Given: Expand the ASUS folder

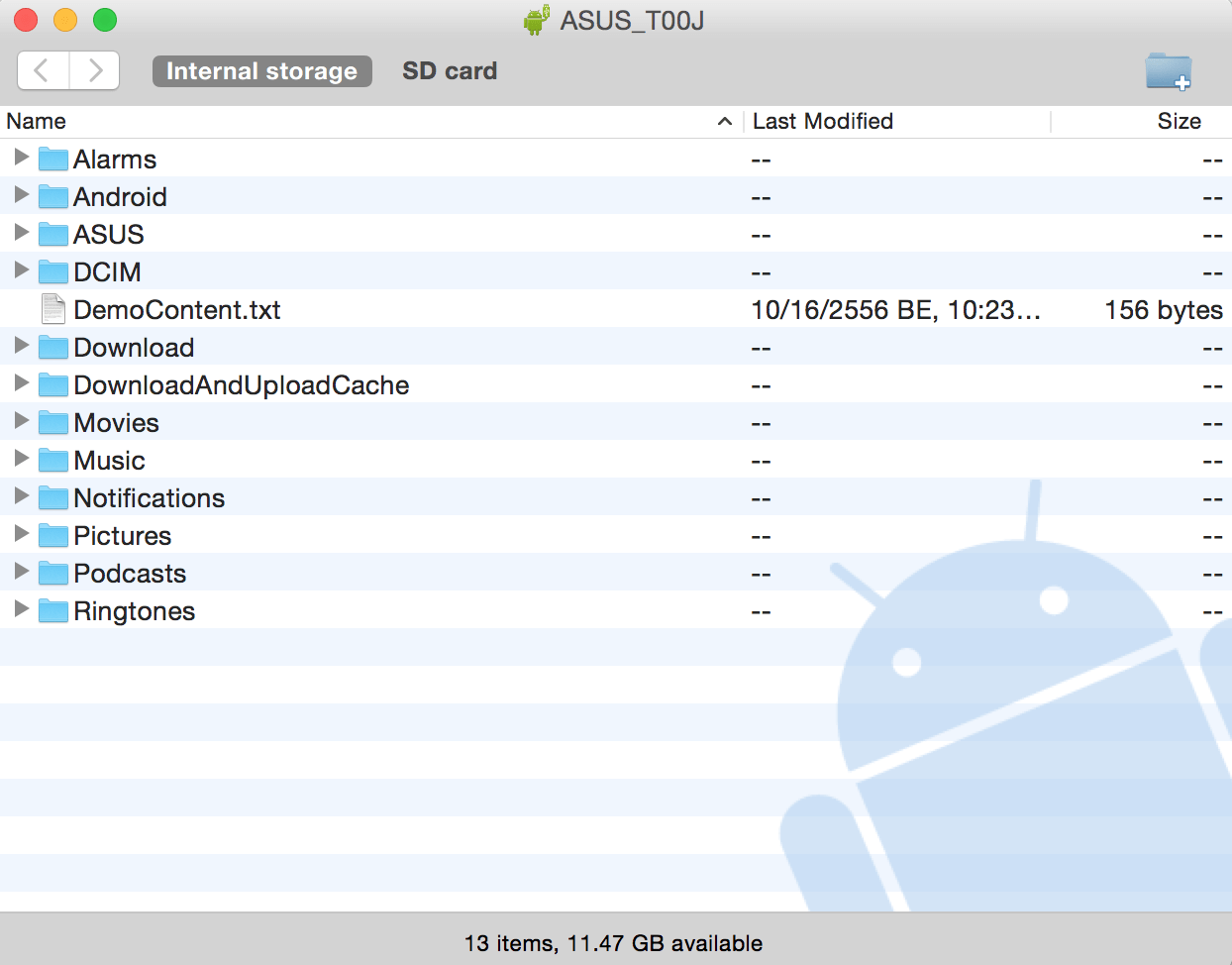Looking at the screenshot, I should [21, 233].
